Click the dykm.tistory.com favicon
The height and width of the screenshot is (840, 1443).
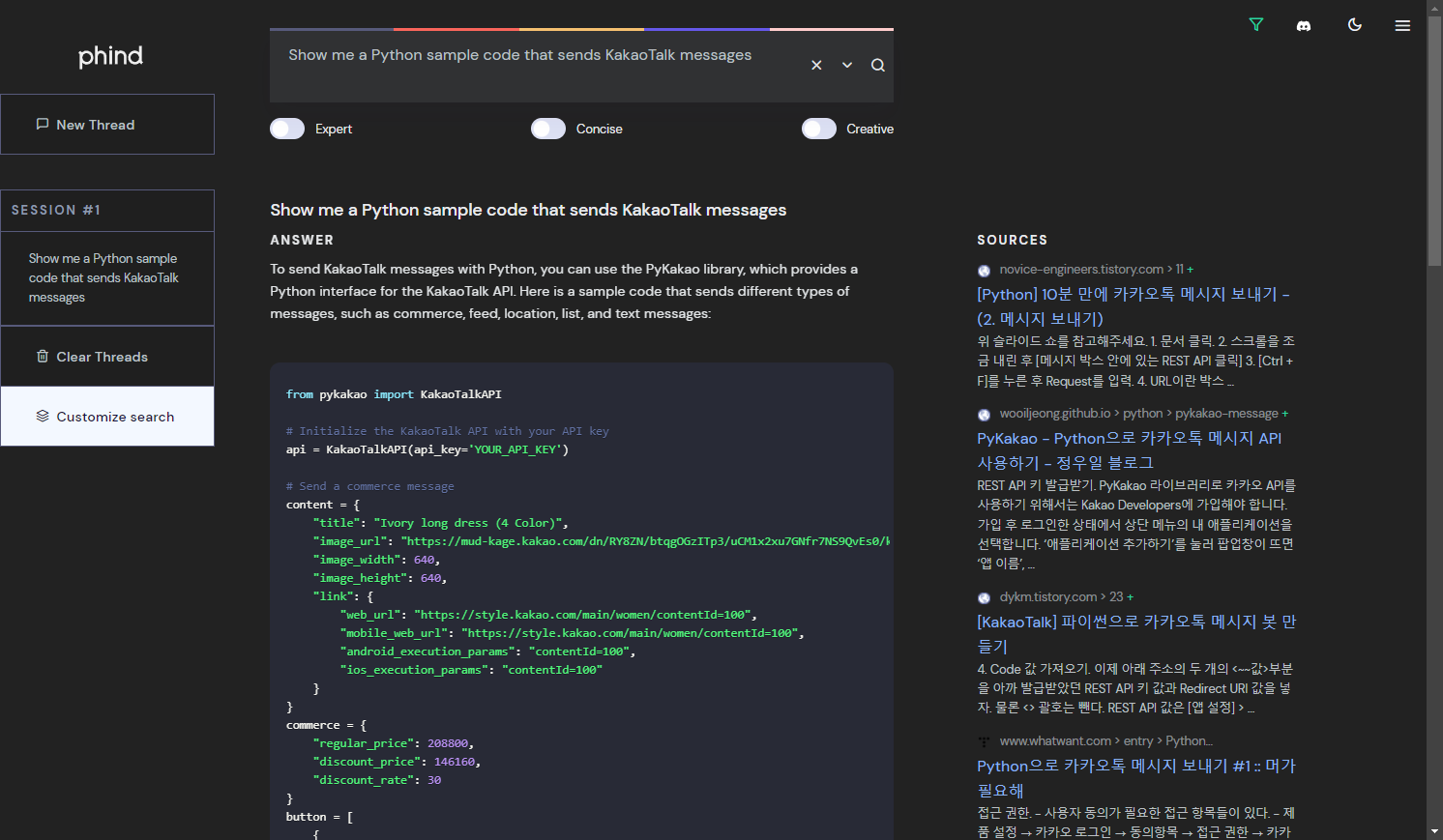pos(984,598)
